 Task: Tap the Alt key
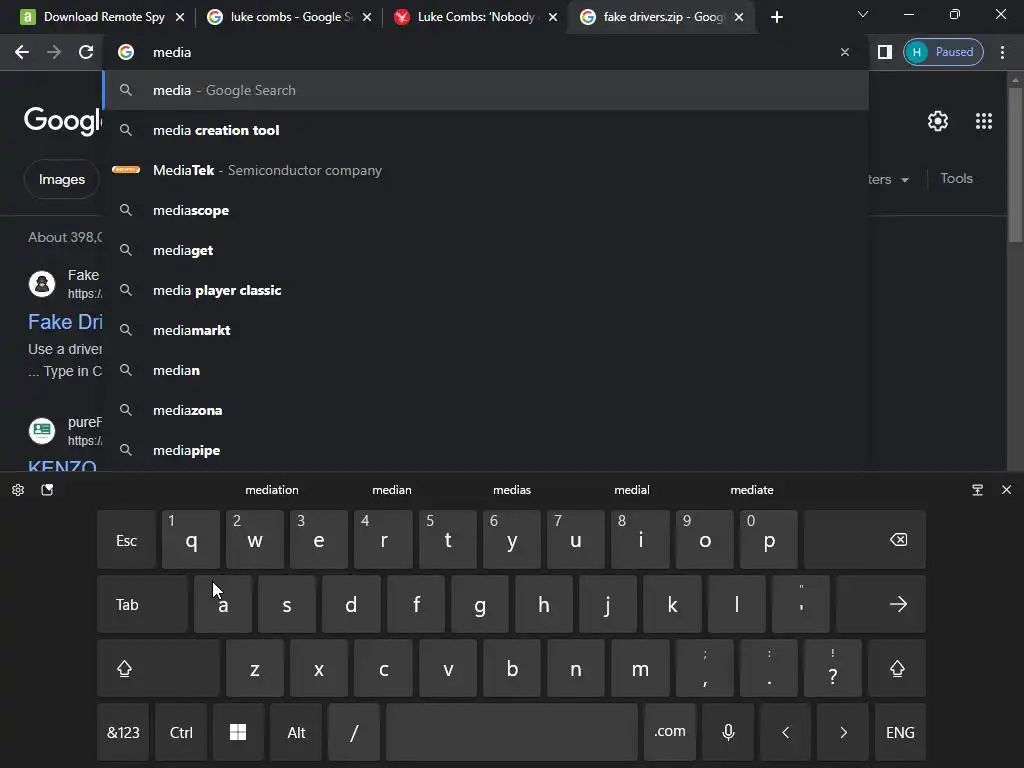[x=296, y=732]
